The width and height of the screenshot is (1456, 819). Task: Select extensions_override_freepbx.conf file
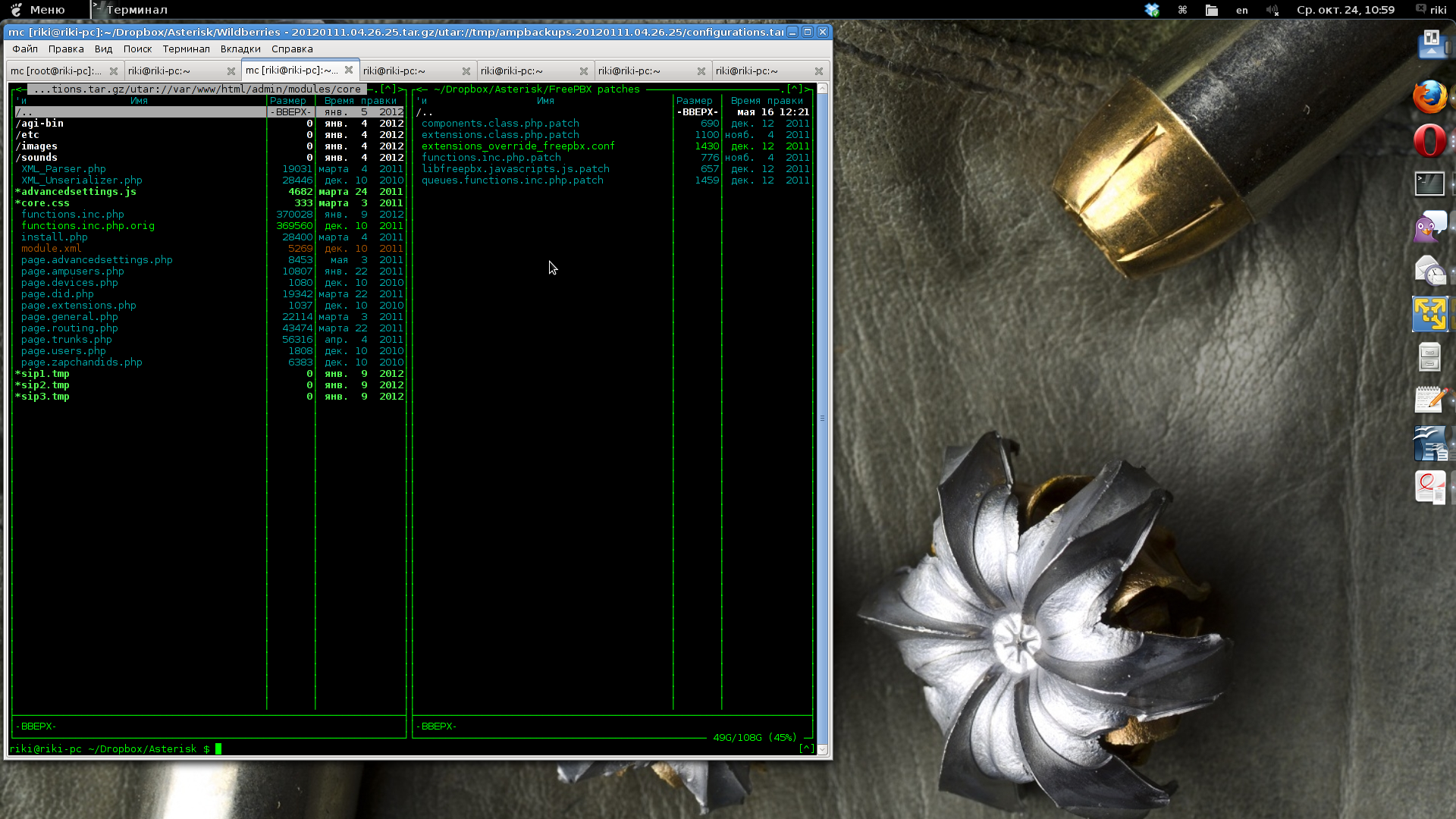(x=613, y=146)
